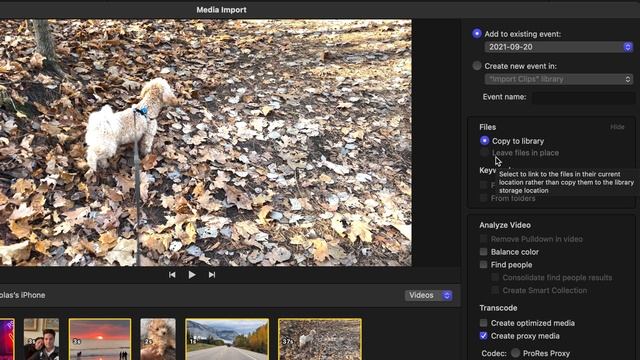
Task: Enable Balance color analysis
Action: [484, 252]
